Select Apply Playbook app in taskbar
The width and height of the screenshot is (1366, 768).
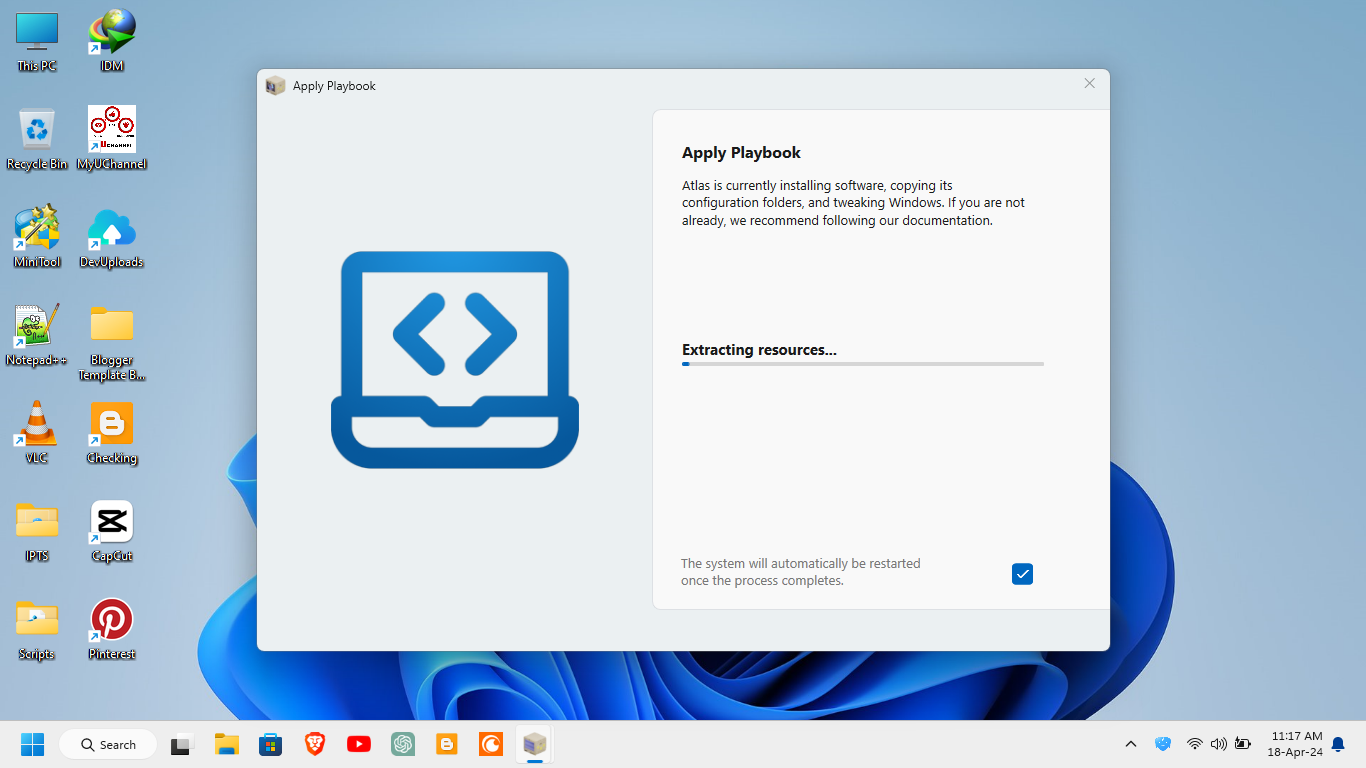coord(535,744)
